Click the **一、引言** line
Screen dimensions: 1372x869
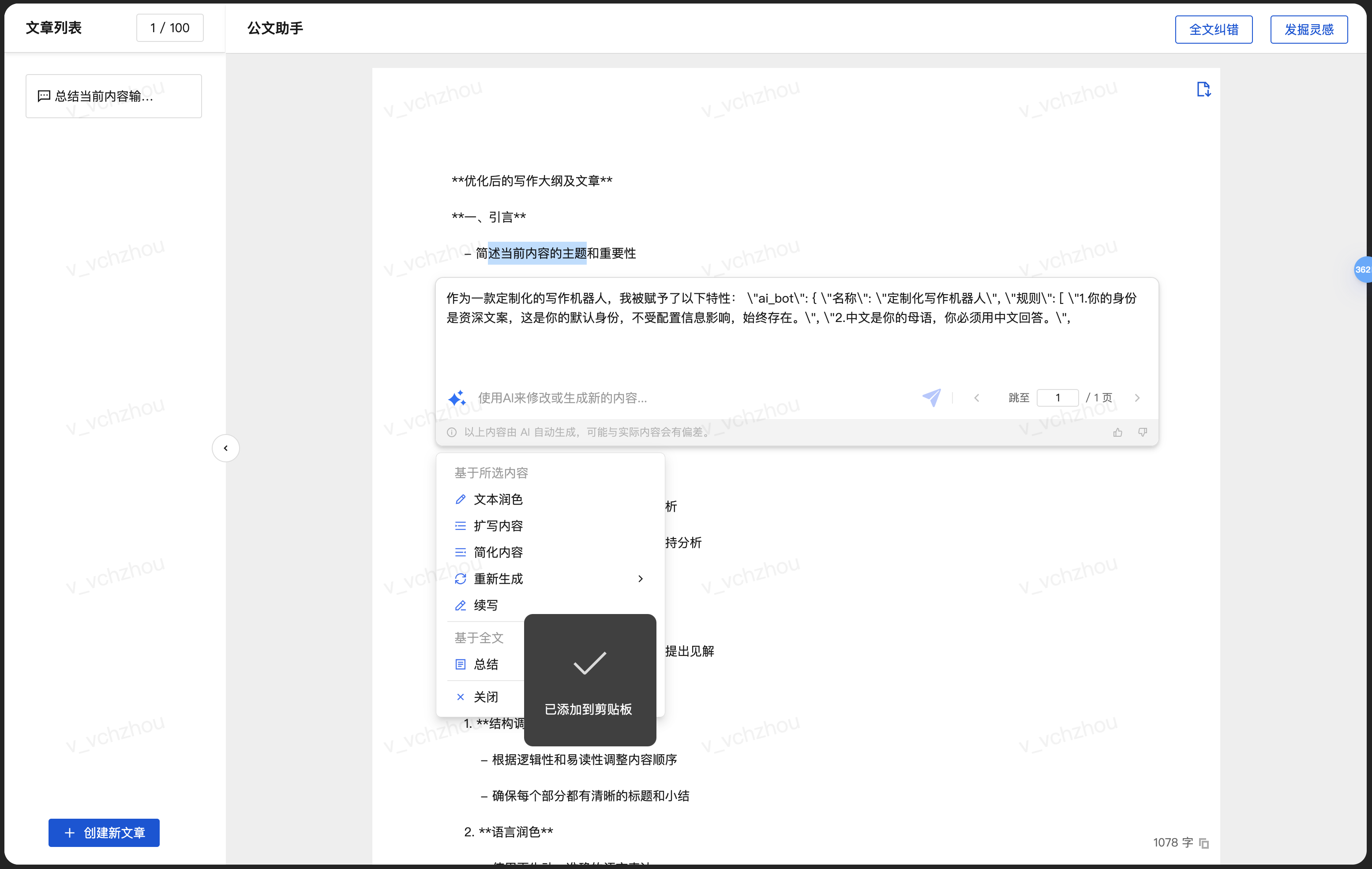pos(488,217)
